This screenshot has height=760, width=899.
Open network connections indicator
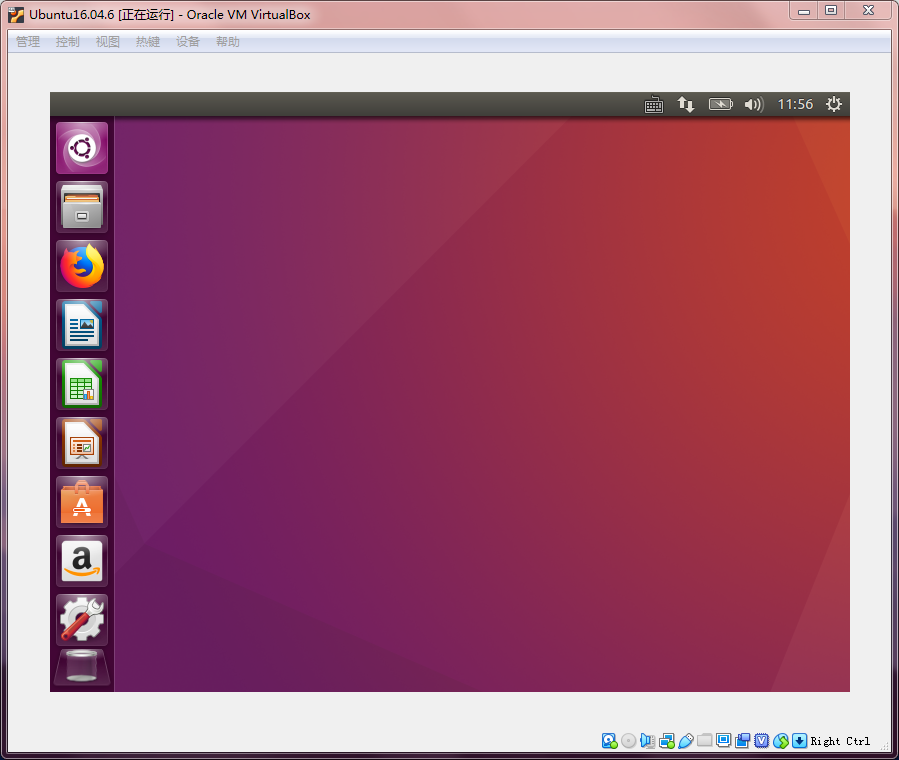coord(686,104)
